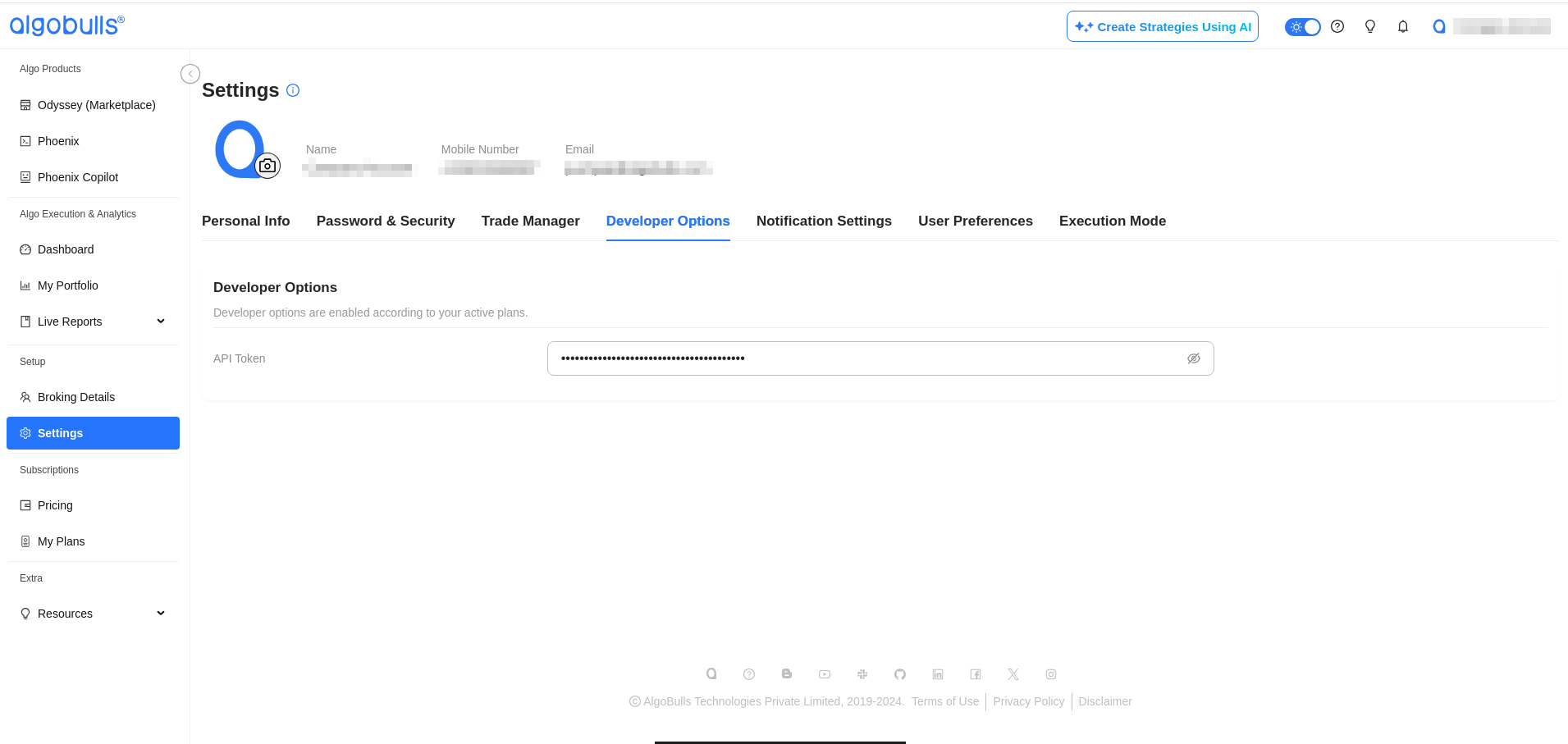Image resolution: width=1568 pixels, height=744 pixels.
Task: Open the Facebook icon in the footer
Action: pyautogui.click(x=976, y=674)
